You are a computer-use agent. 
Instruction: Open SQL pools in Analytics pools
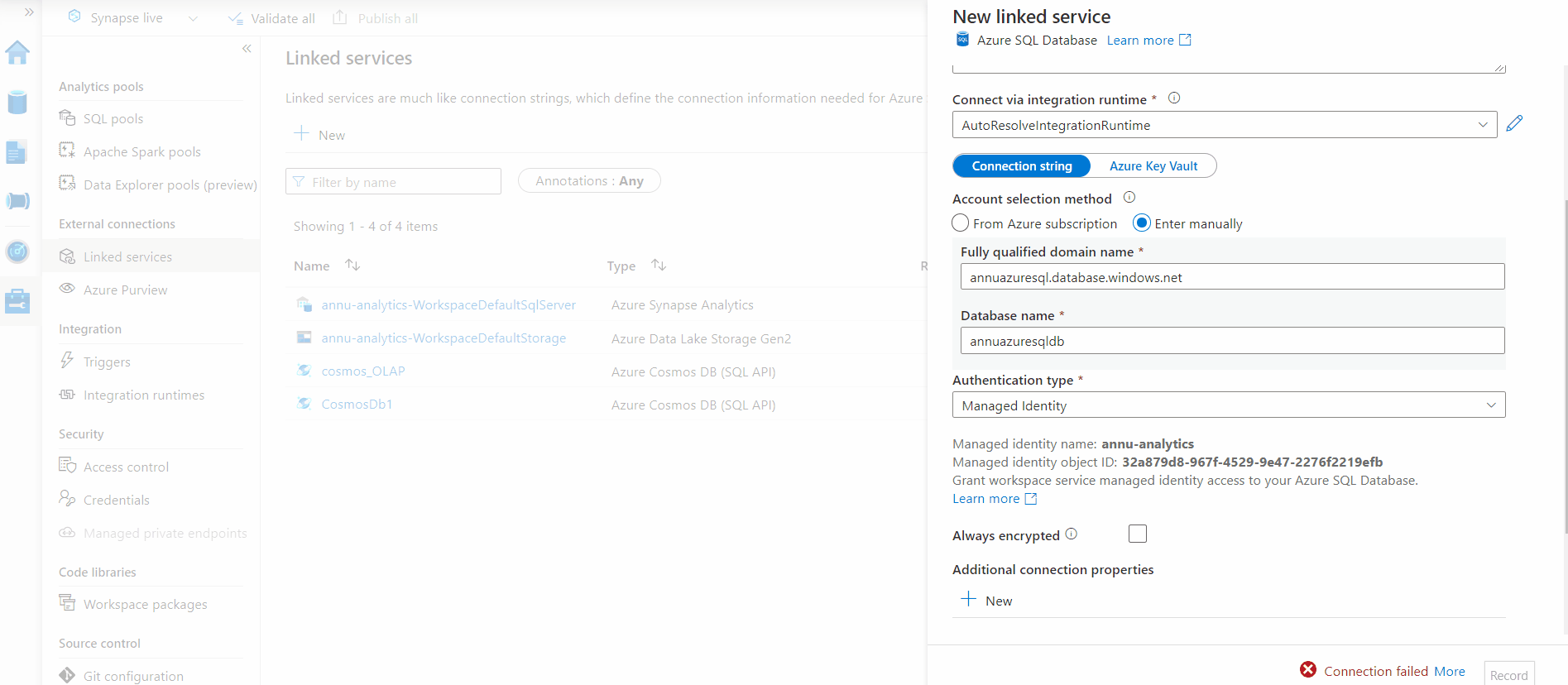click(x=113, y=119)
